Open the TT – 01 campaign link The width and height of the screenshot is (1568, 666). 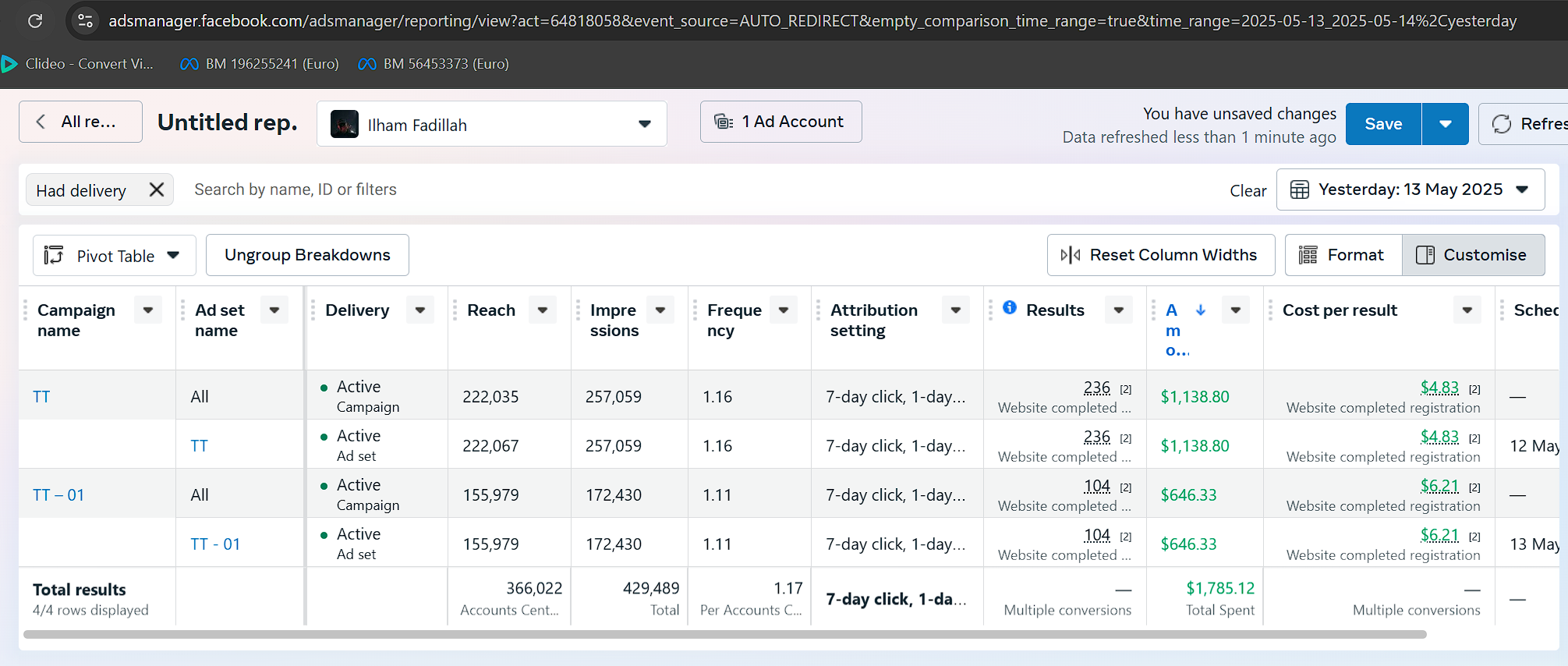click(58, 495)
